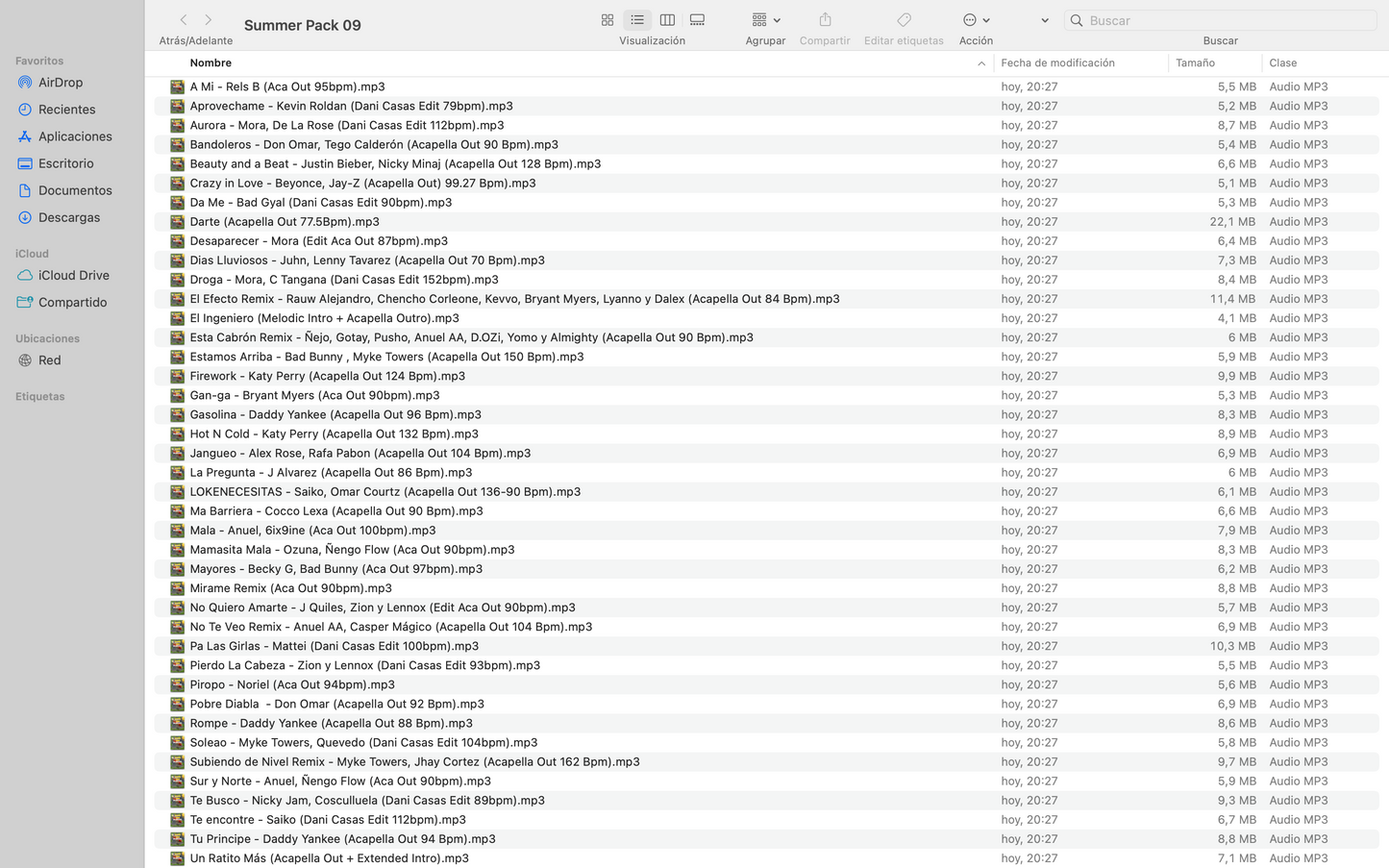Open AirDrop from the sidebar

[x=61, y=83]
